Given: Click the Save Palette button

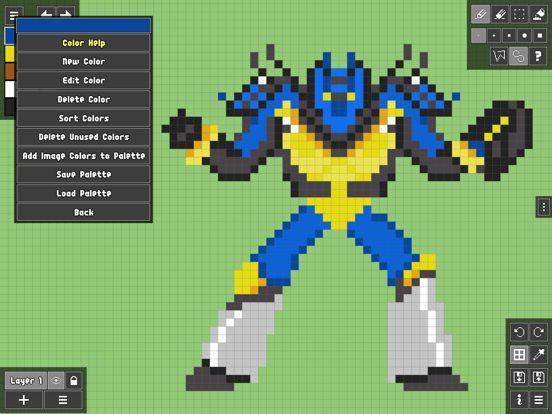Looking at the screenshot, I should (84, 174).
